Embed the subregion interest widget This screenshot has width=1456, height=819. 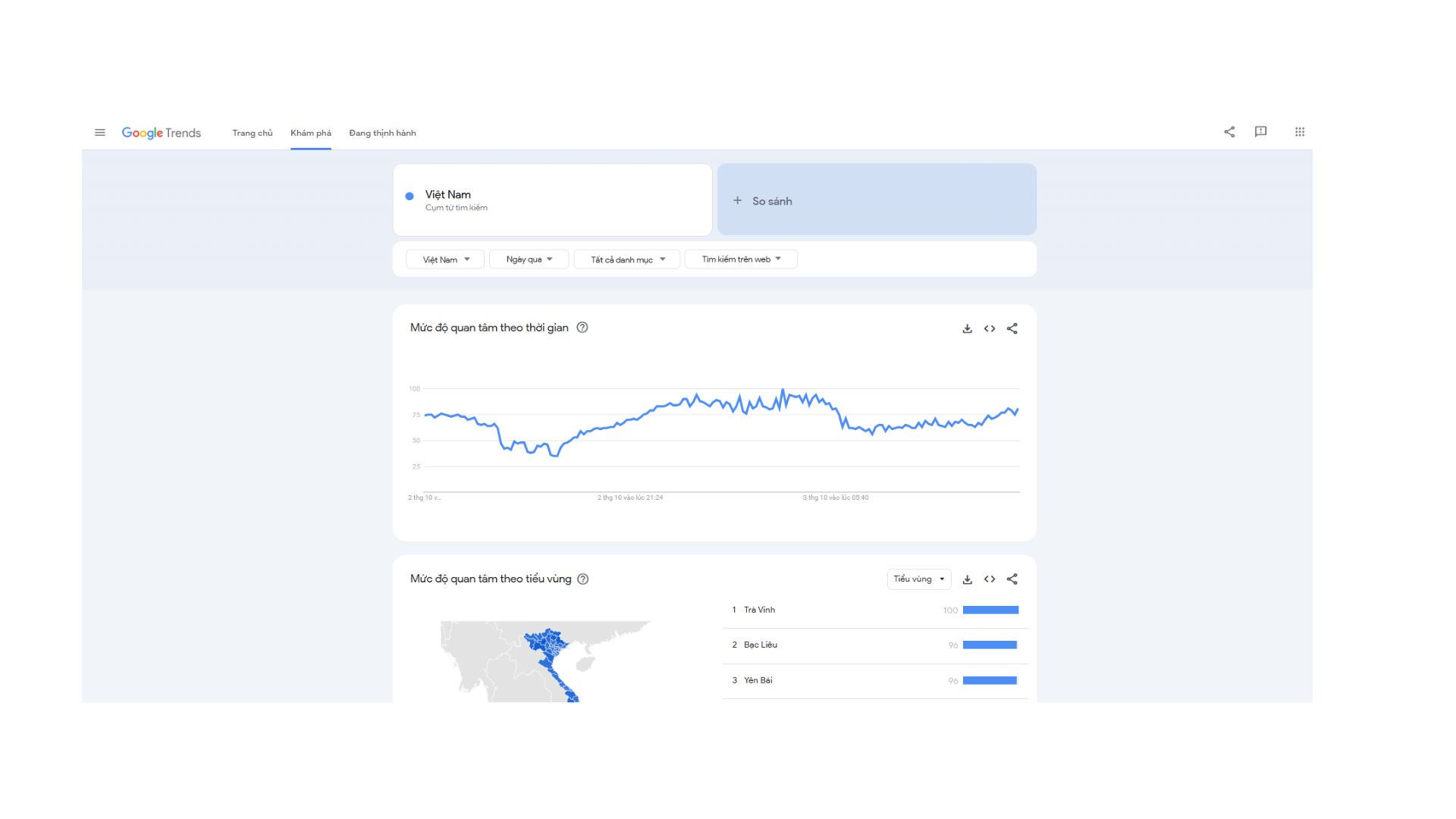[990, 579]
